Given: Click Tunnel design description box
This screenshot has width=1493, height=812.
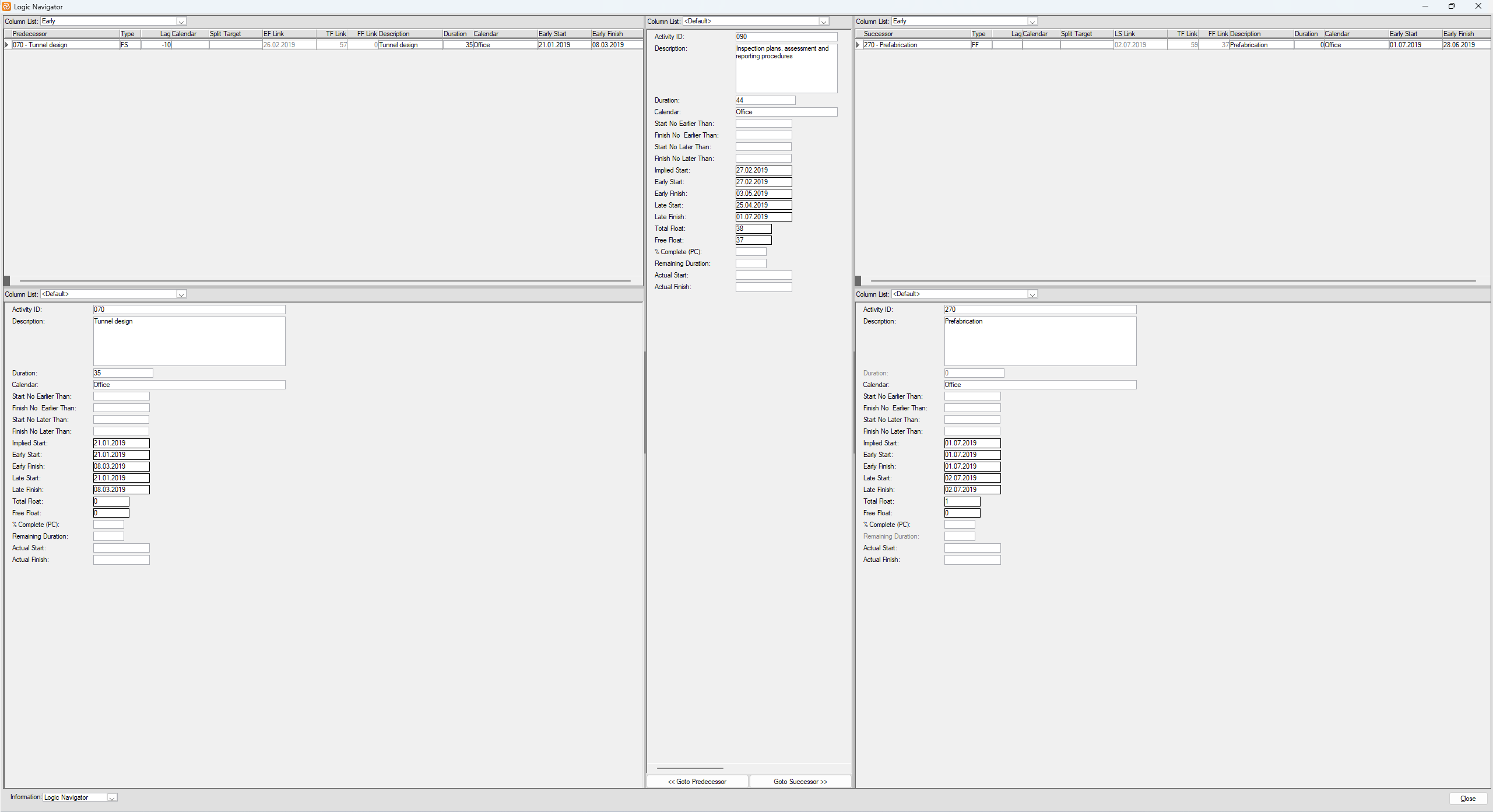Looking at the screenshot, I should pos(189,342).
